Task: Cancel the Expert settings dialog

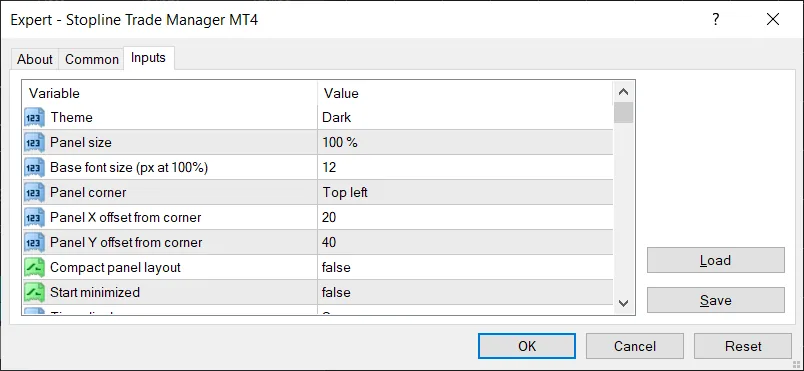Action: (635, 346)
